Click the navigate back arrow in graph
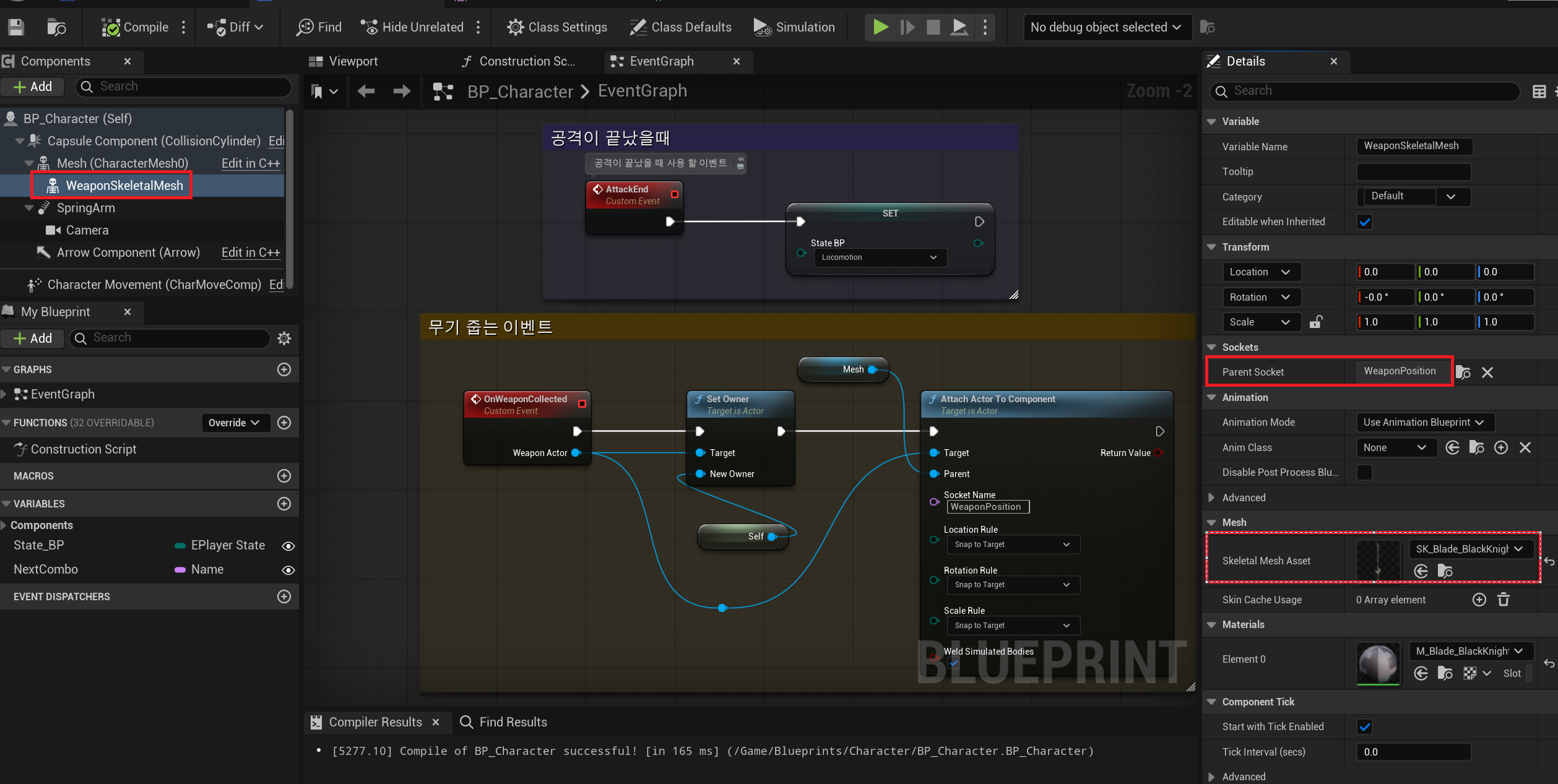 [x=366, y=92]
